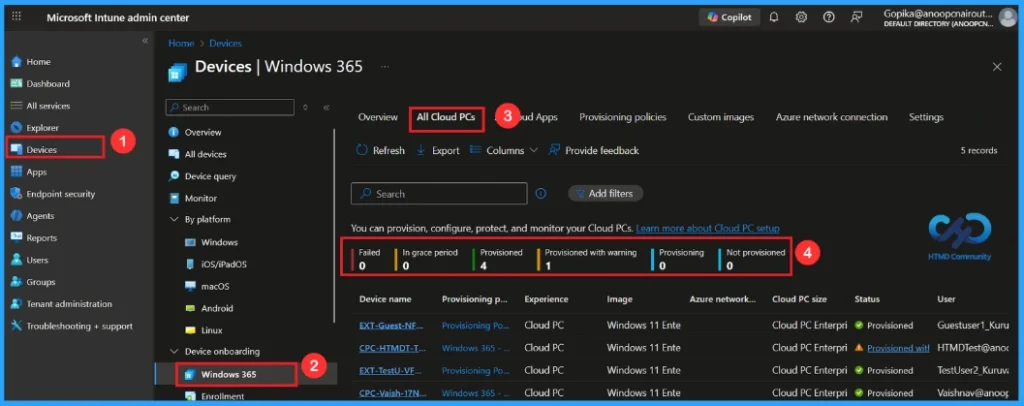Click the feedback person icon in the header

pyautogui.click(x=856, y=18)
